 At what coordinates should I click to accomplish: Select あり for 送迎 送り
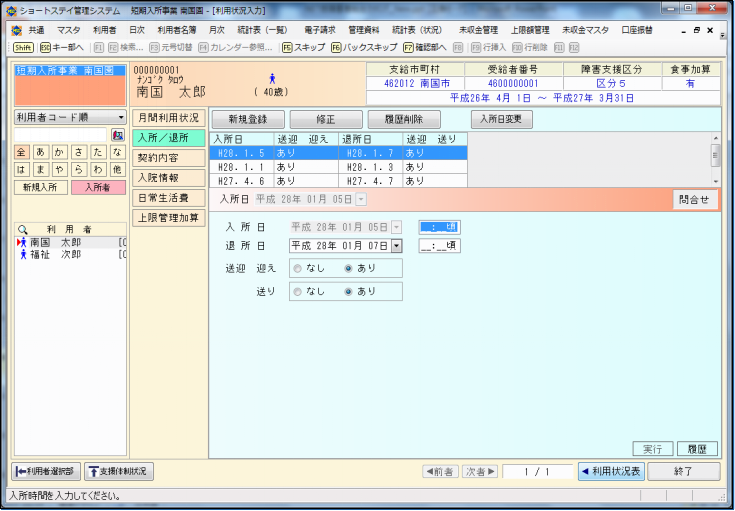tap(348, 291)
